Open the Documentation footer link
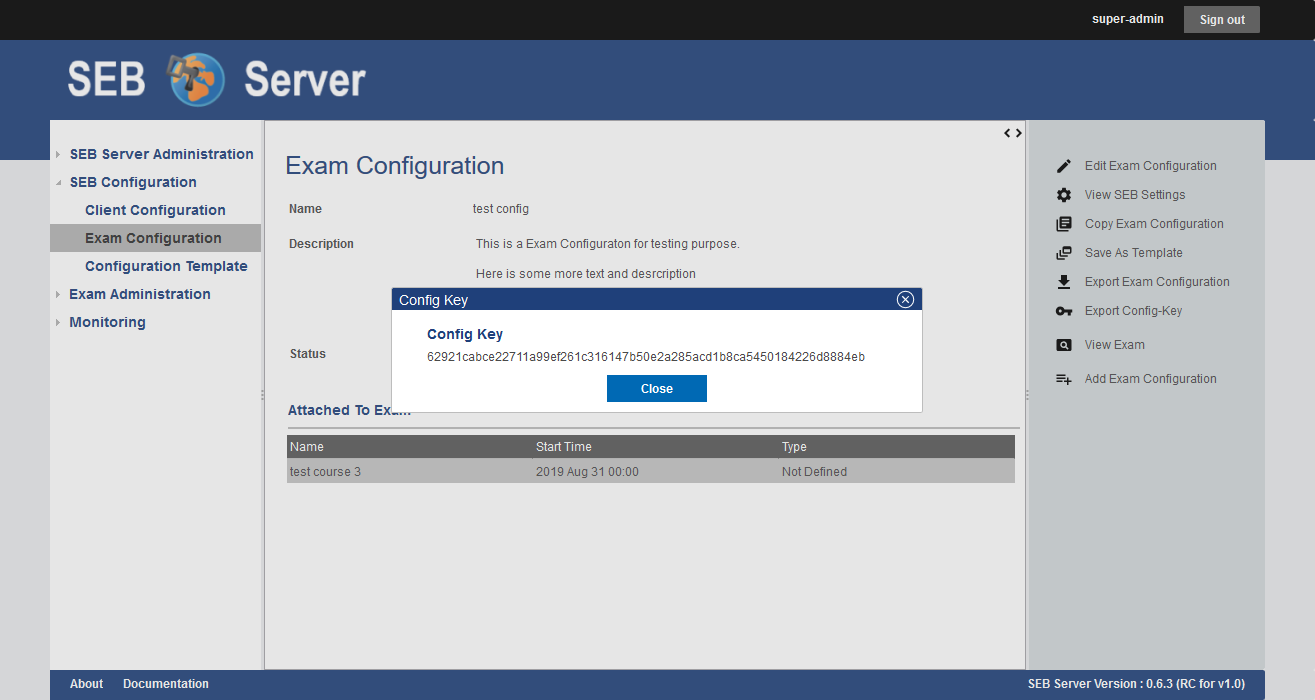Viewport: 1315px width, 700px height. point(166,684)
